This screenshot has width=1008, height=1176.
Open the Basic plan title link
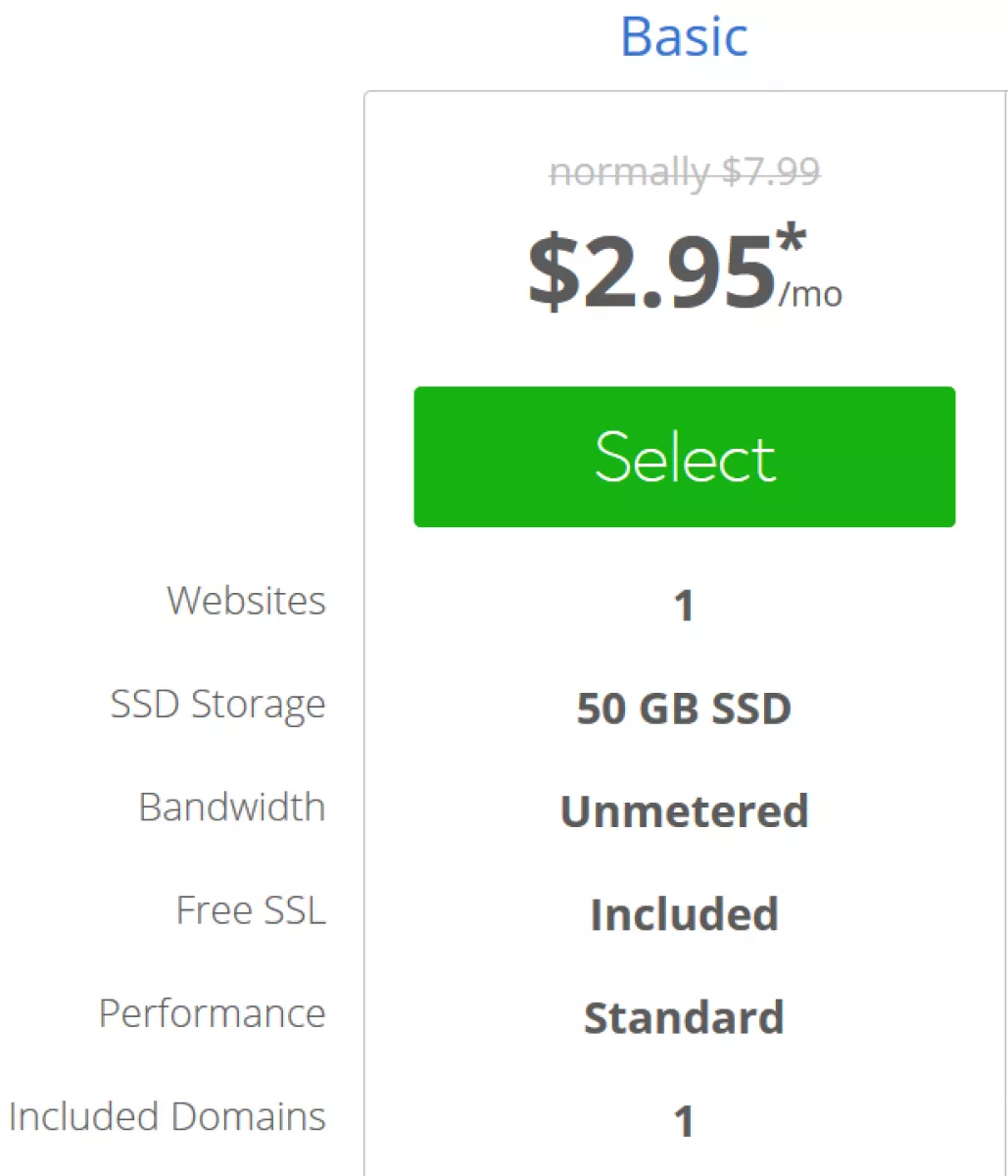[684, 36]
